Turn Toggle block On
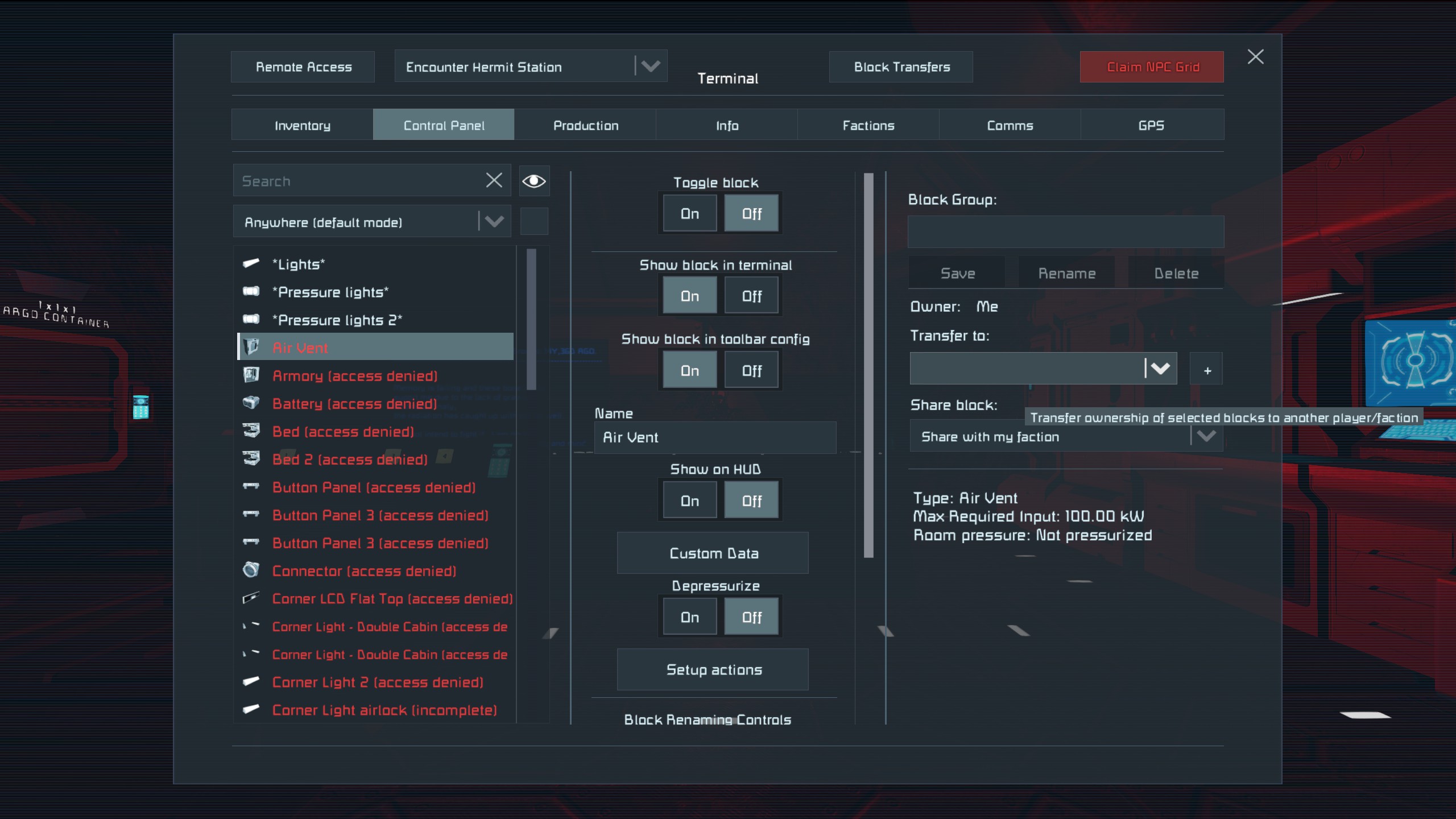The height and width of the screenshot is (819, 1456). 689,214
